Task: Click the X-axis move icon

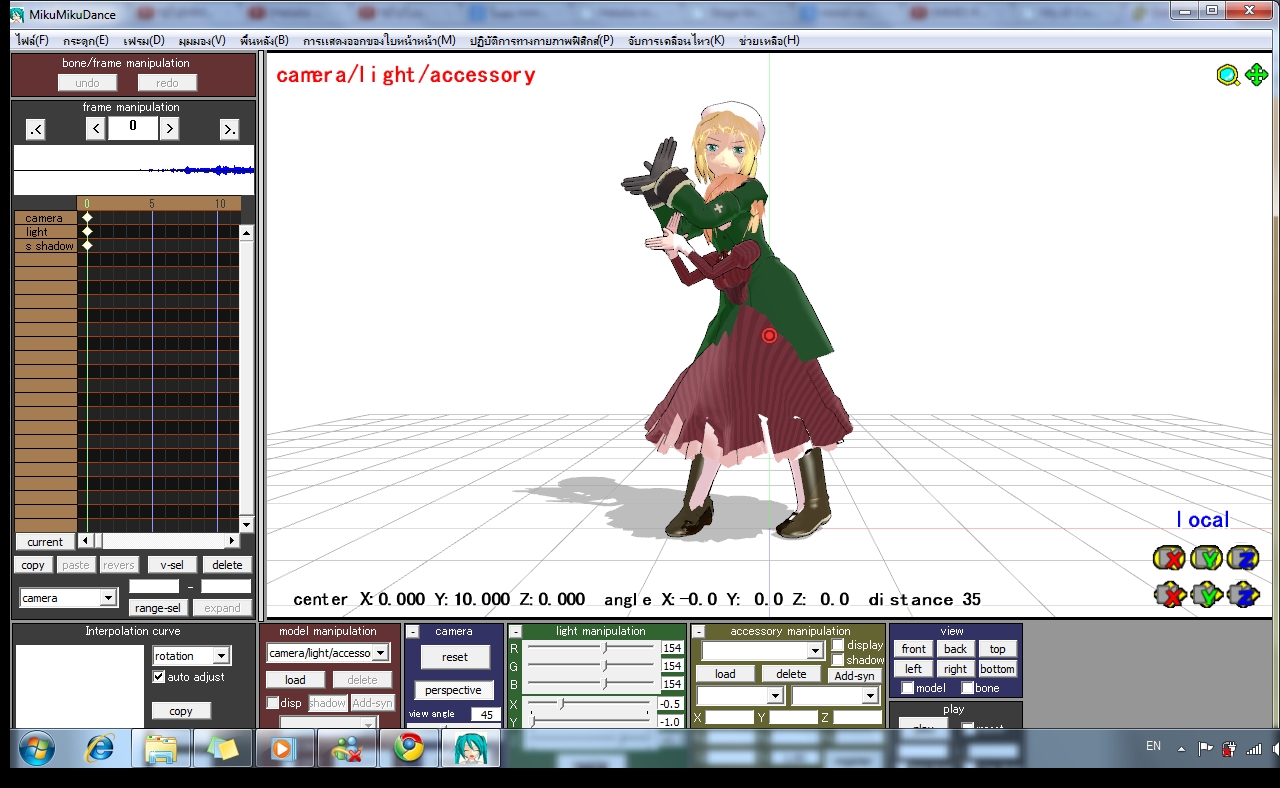Action: point(1169,595)
